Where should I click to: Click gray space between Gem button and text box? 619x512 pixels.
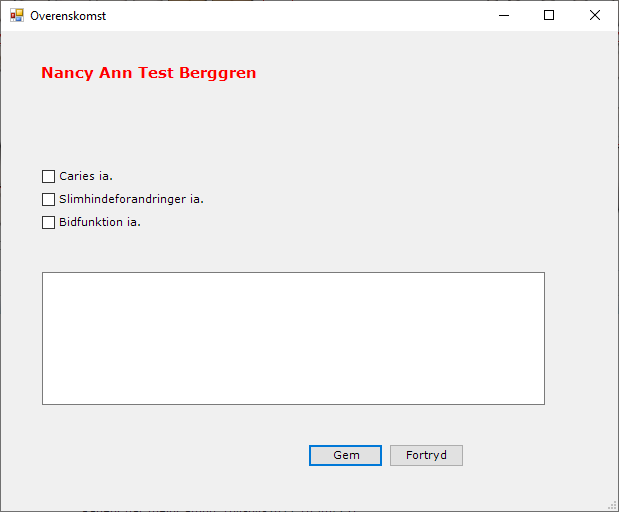pos(345,425)
